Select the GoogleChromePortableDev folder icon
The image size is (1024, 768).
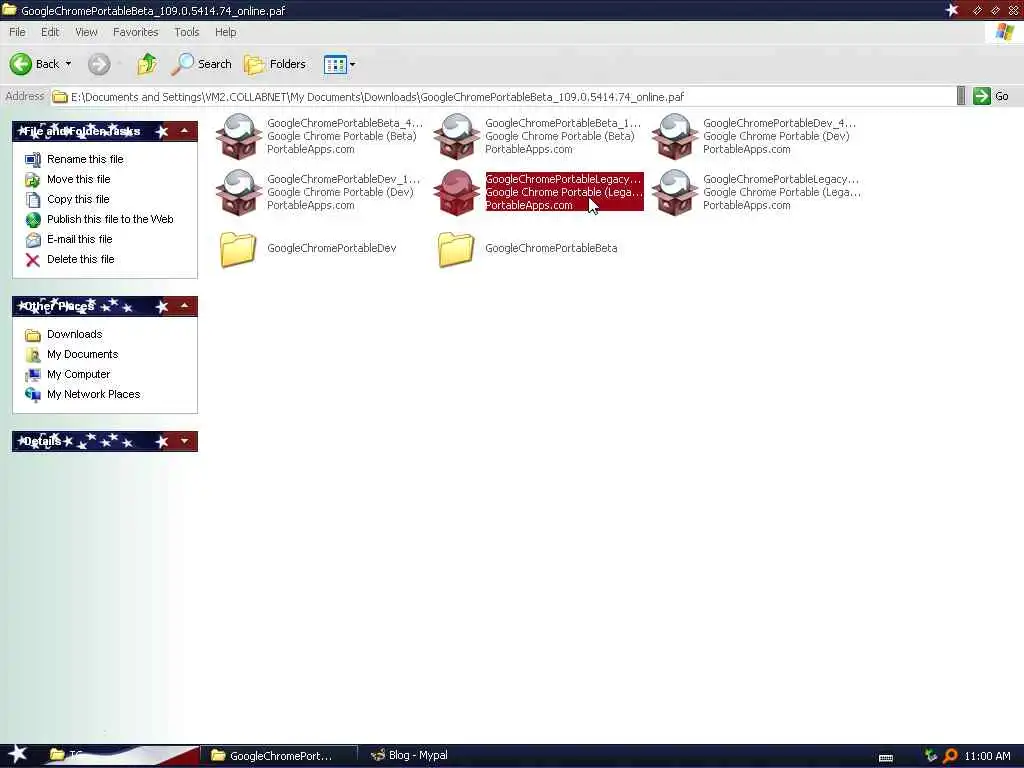238,249
